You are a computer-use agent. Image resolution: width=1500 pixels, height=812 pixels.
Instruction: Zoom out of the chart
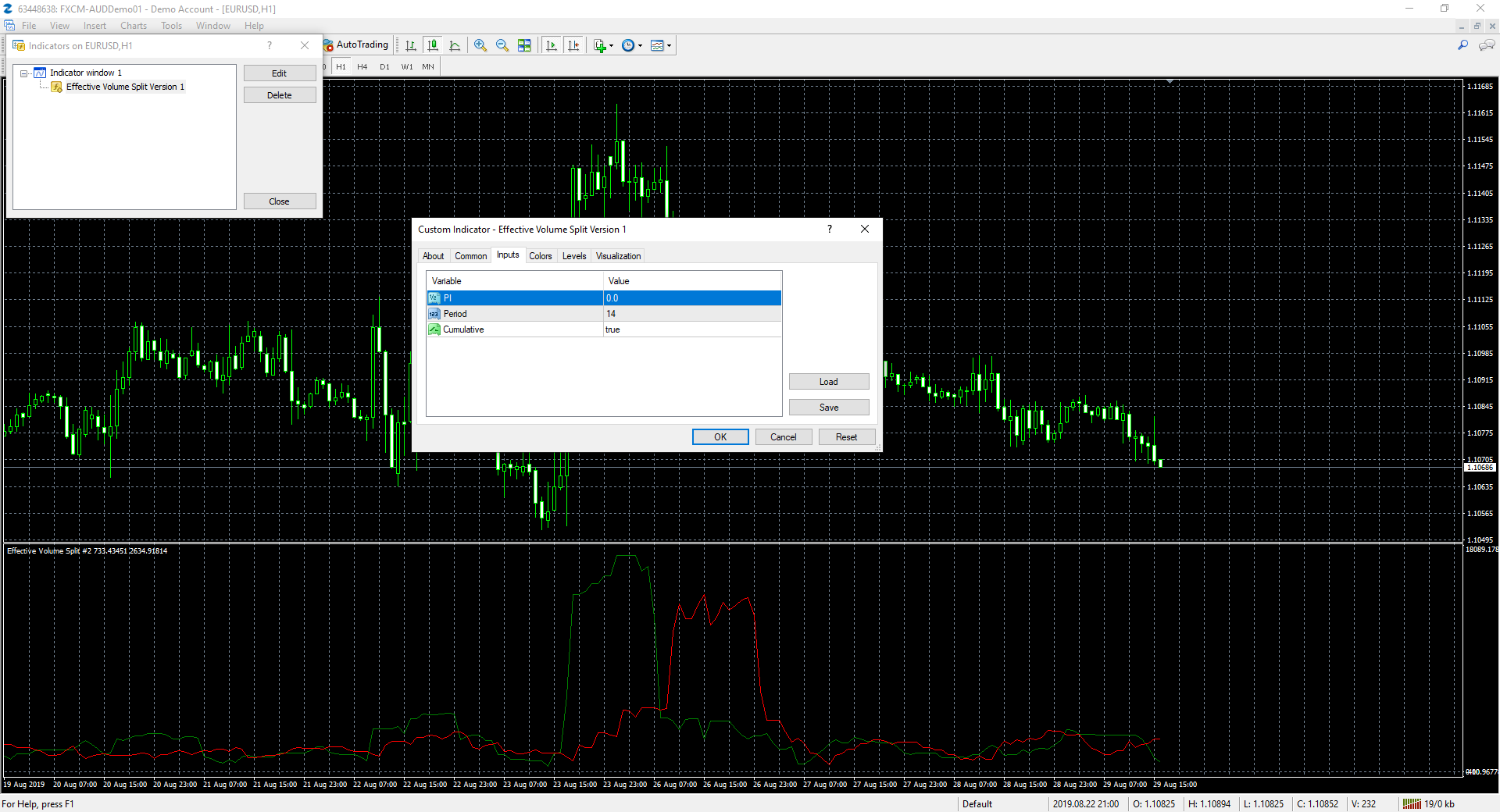coord(502,45)
